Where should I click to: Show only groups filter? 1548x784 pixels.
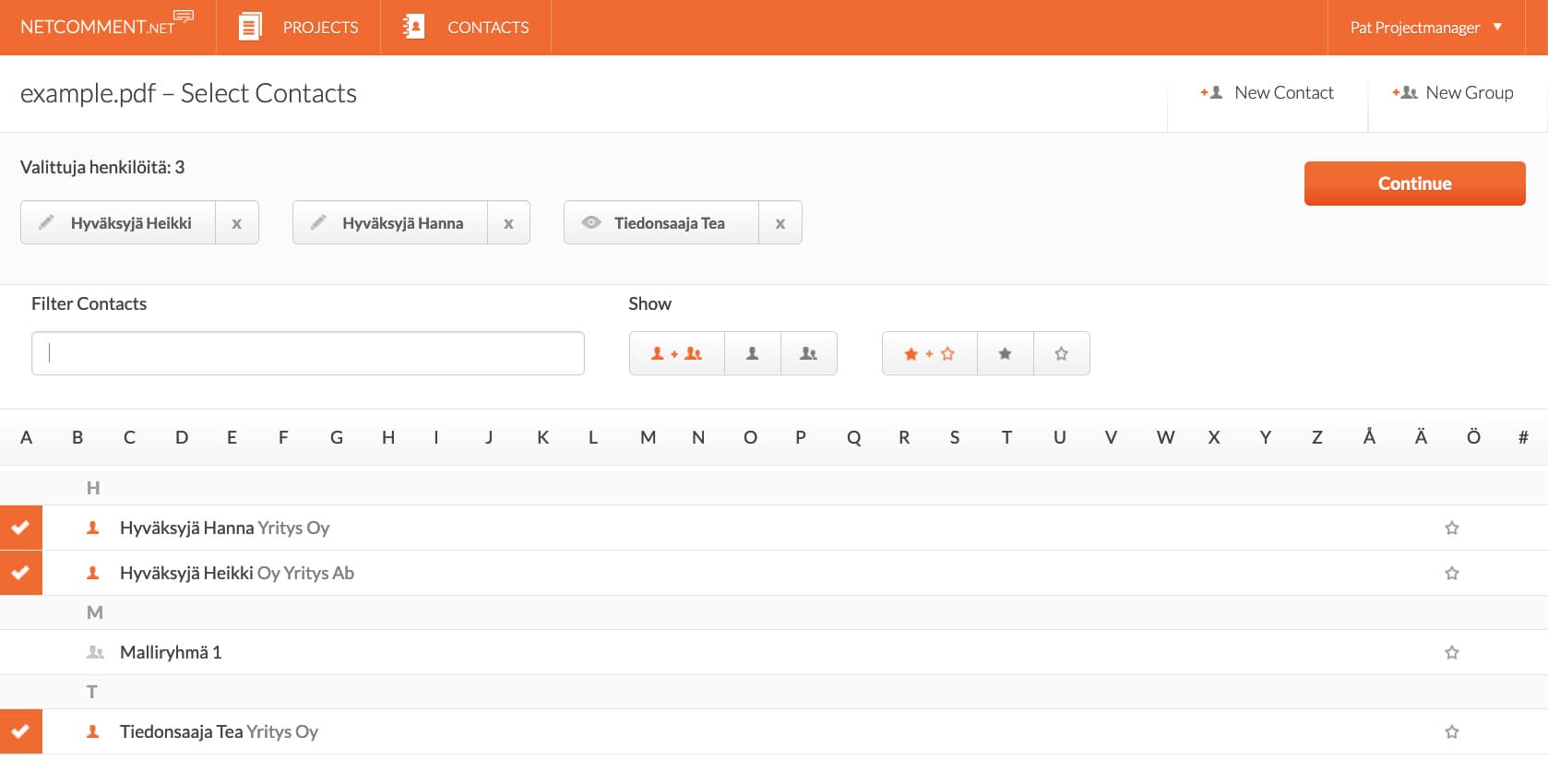tap(808, 353)
